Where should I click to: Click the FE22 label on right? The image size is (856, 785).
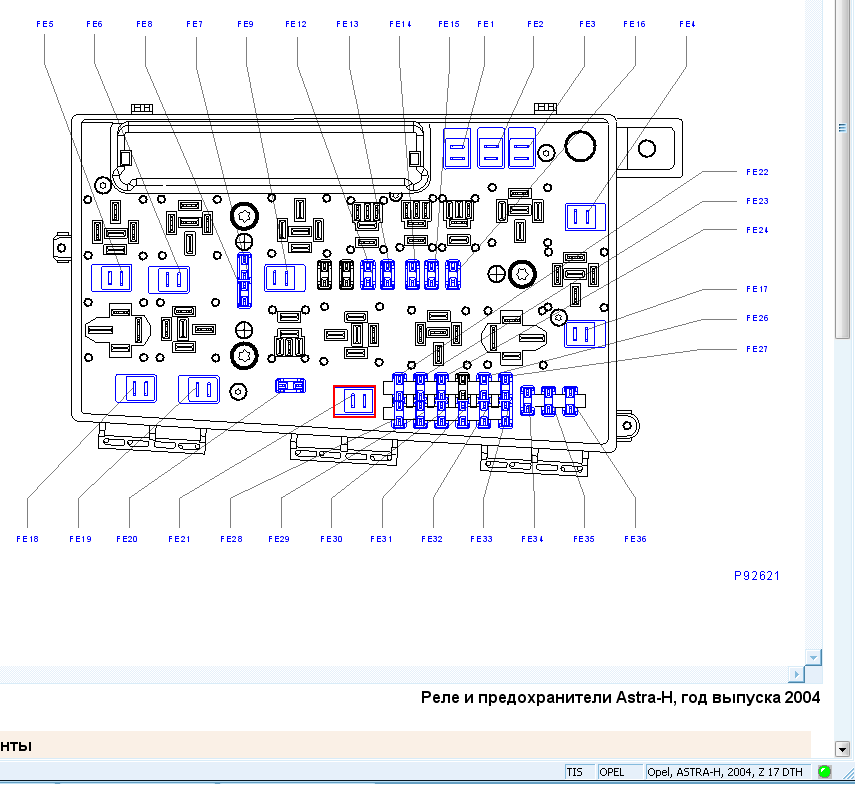pyautogui.click(x=757, y=172)
